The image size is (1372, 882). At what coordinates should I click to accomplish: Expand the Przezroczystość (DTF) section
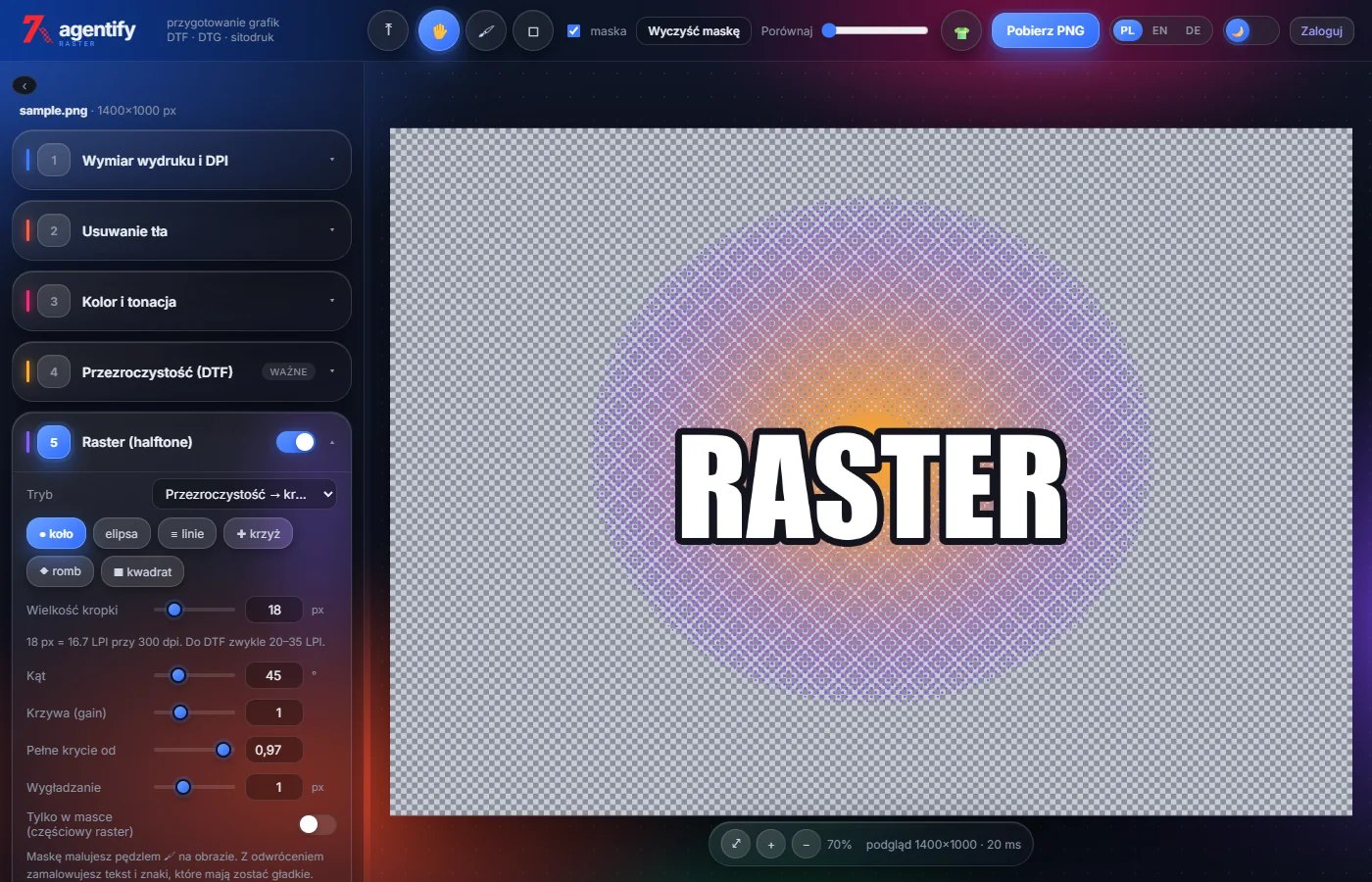point(181,371)
